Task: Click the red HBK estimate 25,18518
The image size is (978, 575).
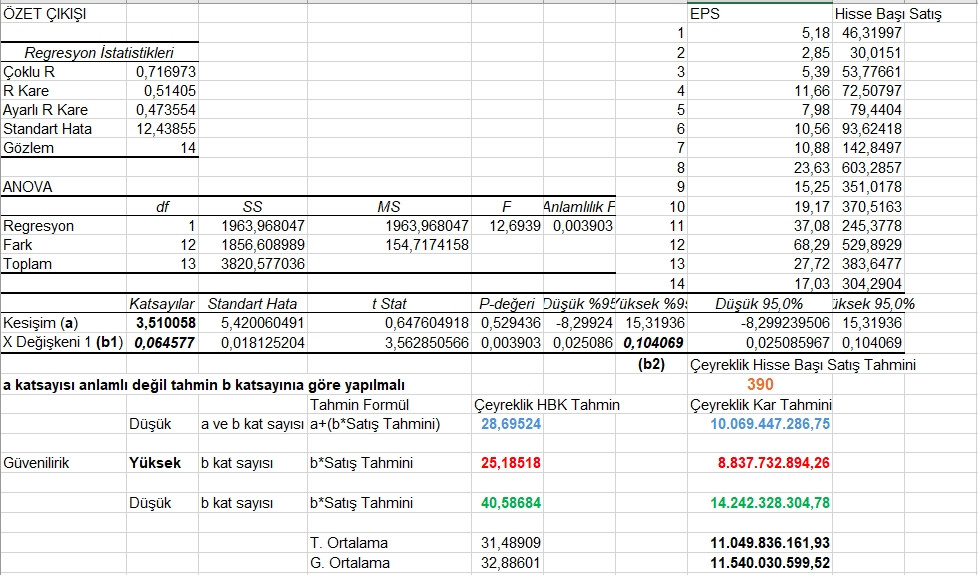Action: click(511, 463)
